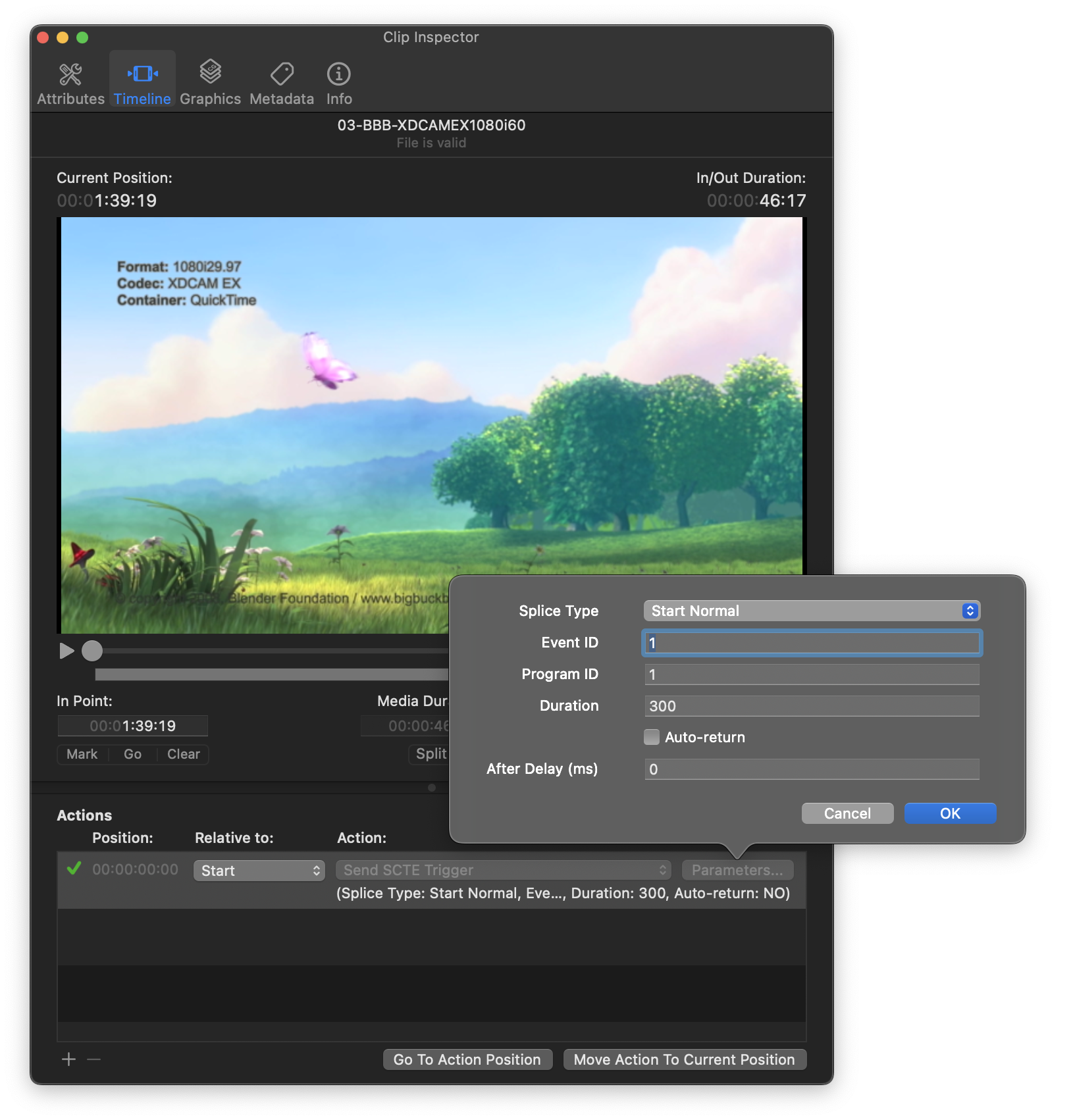Click the Mark button for In Point
Viewport: 1073px width, 1120px height.
click(x=82, y=754)
